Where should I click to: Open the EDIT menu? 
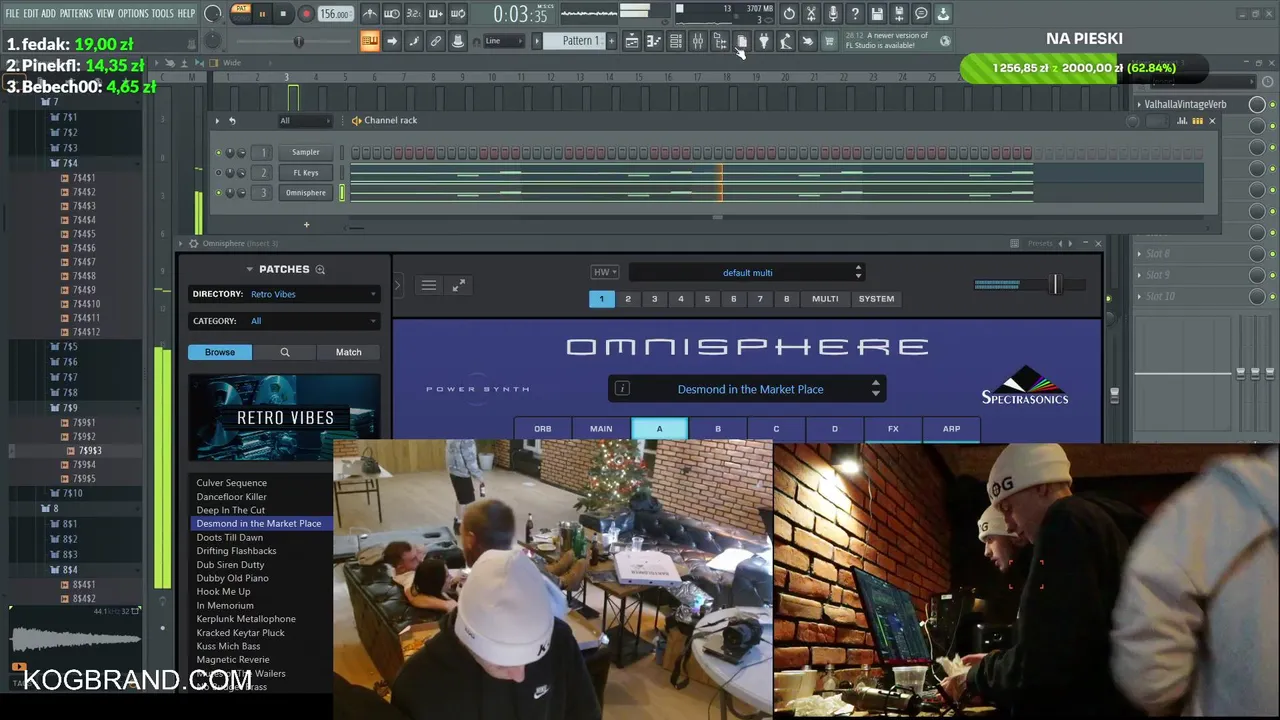(31, 14)
